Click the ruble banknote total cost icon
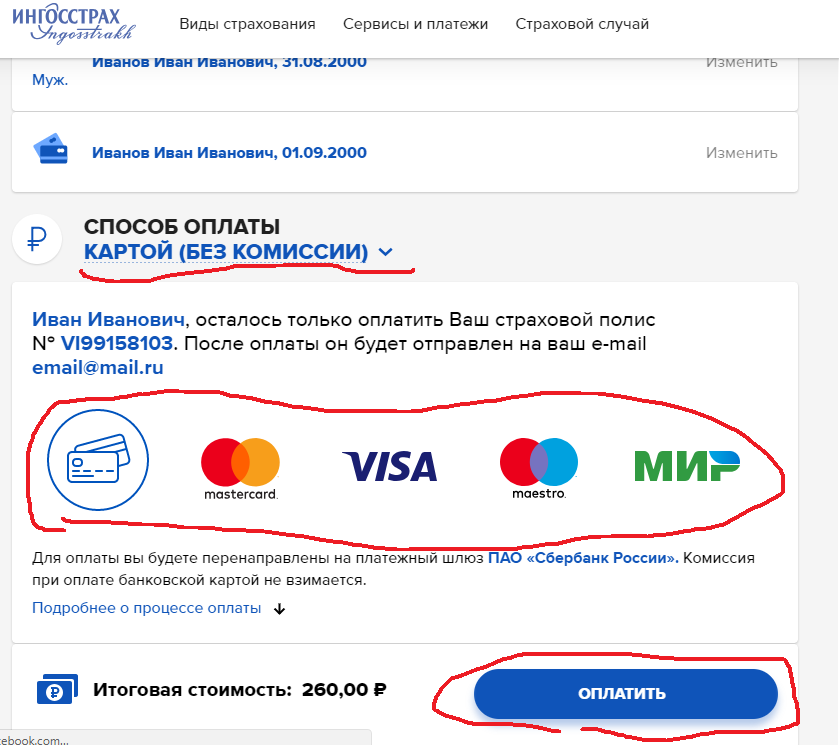Image resolution: width=839 pixels, height=745 pixels. click(x=57, y=689)
